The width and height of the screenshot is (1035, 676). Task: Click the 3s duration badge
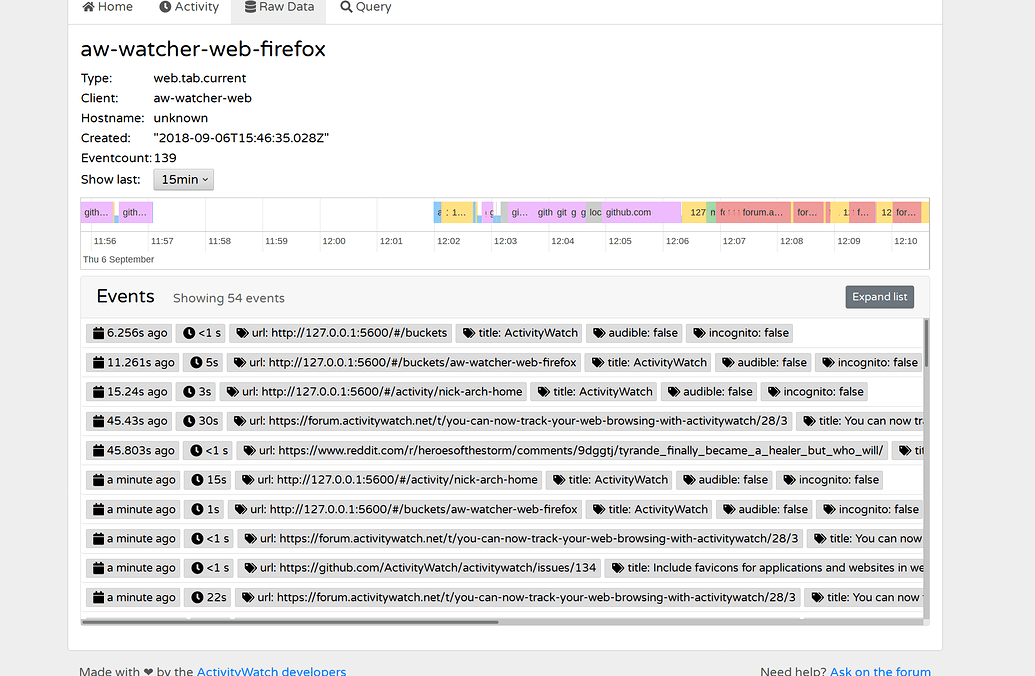197,392
